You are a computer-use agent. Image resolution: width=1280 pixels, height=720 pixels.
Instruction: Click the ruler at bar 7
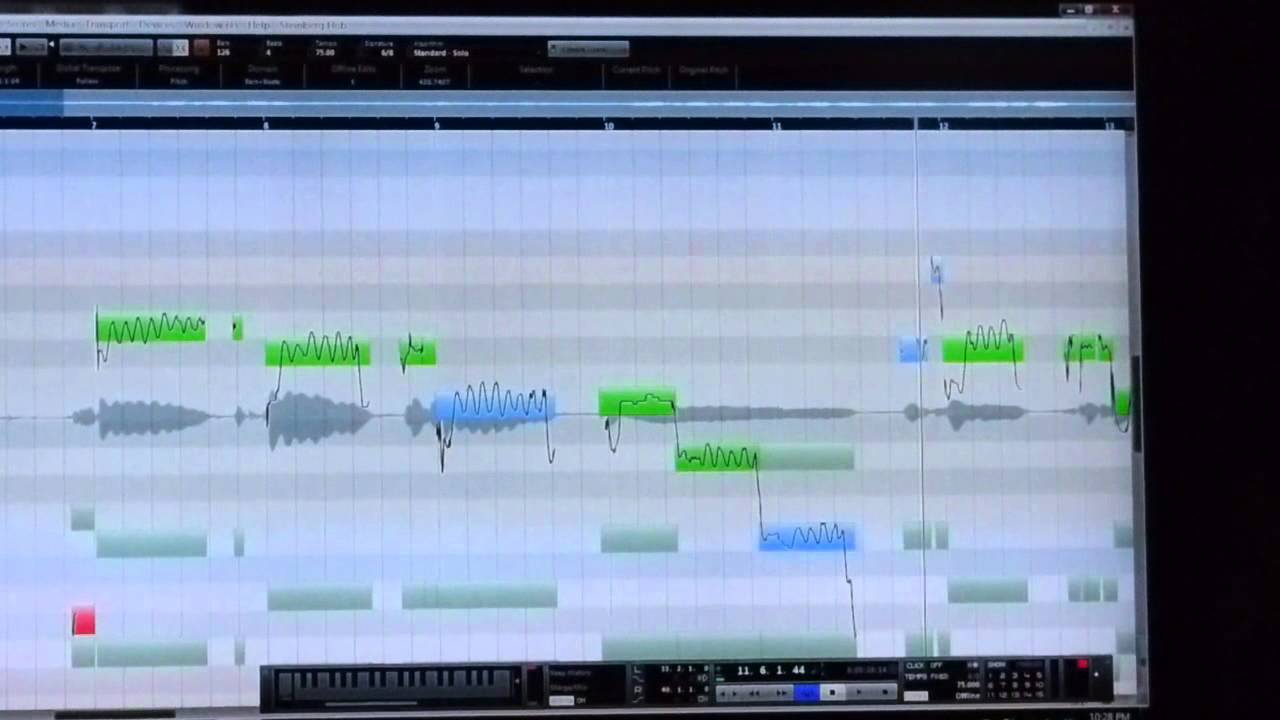94,125
